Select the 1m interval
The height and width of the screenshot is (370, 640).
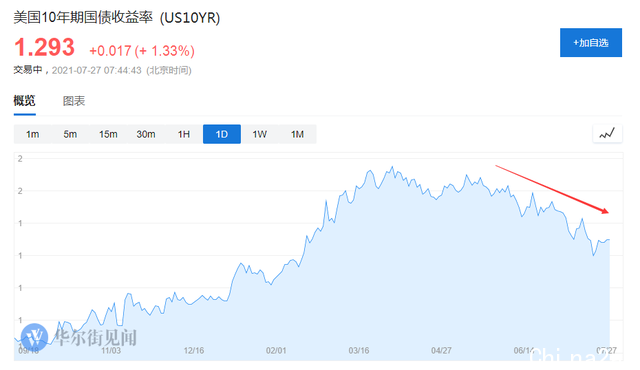coord(33,134)
